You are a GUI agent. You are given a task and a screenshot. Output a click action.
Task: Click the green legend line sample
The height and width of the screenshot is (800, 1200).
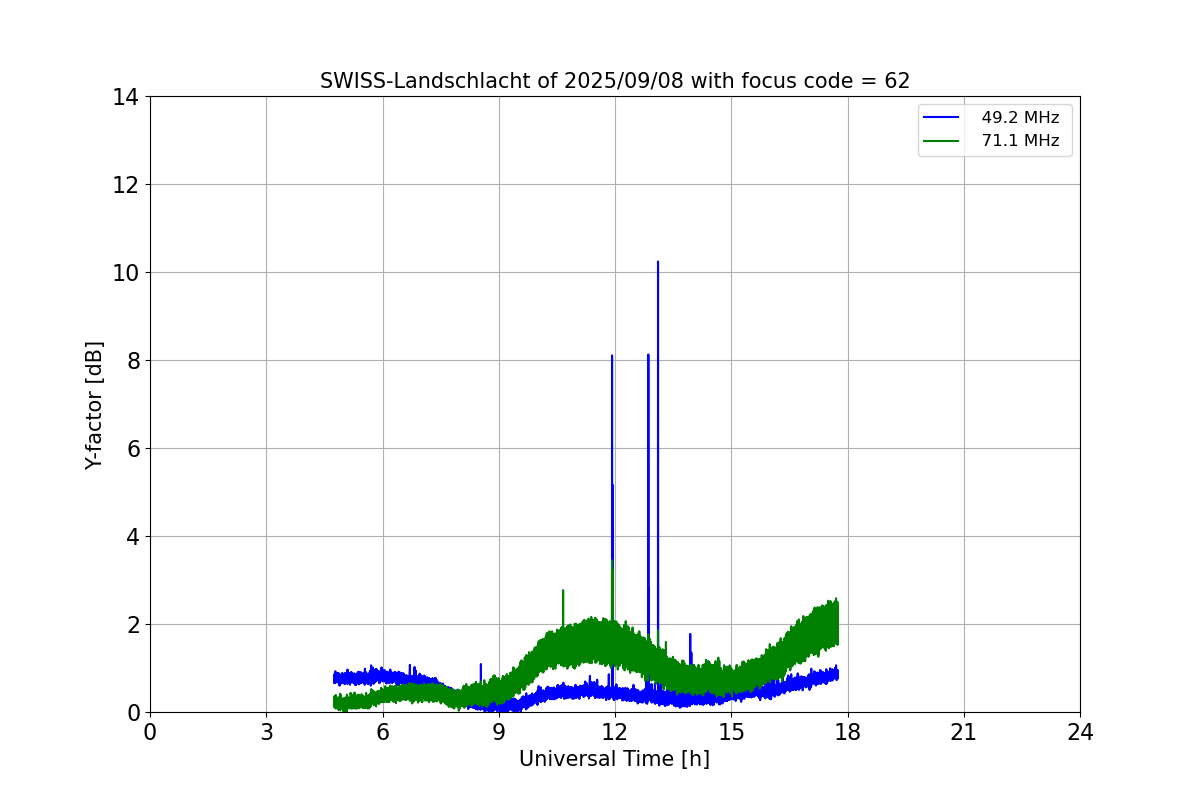(x=941, y=141)
